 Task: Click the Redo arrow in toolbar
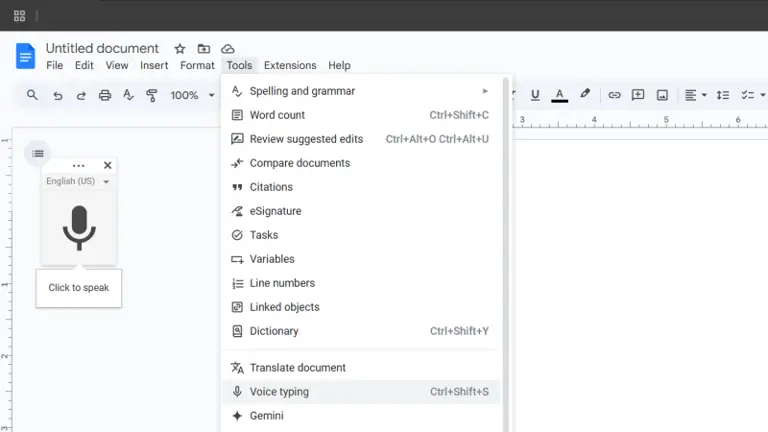[81, 96]
